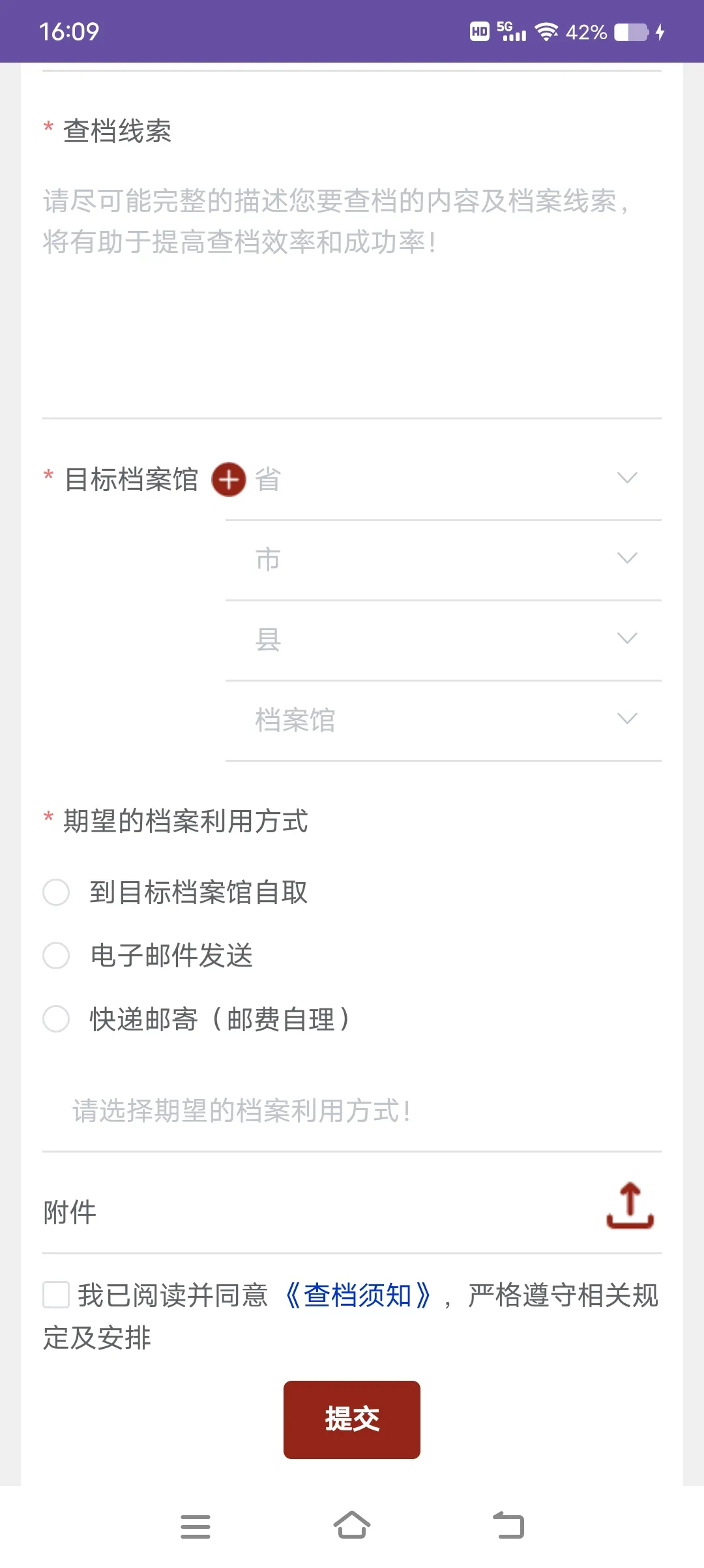Open the recent apps navigation icon

tap(196, 1527)
